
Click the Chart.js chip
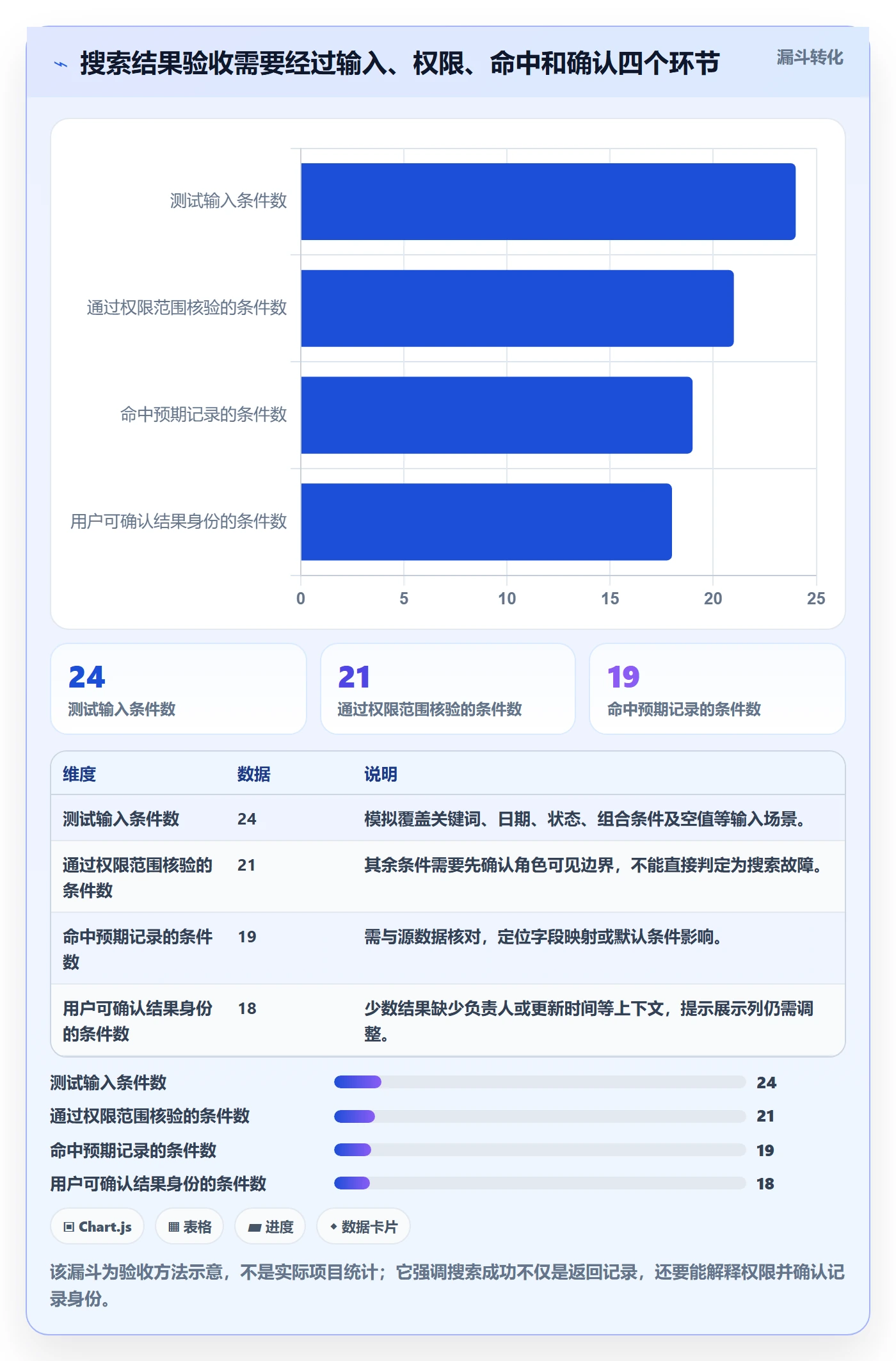(97, 1227)
